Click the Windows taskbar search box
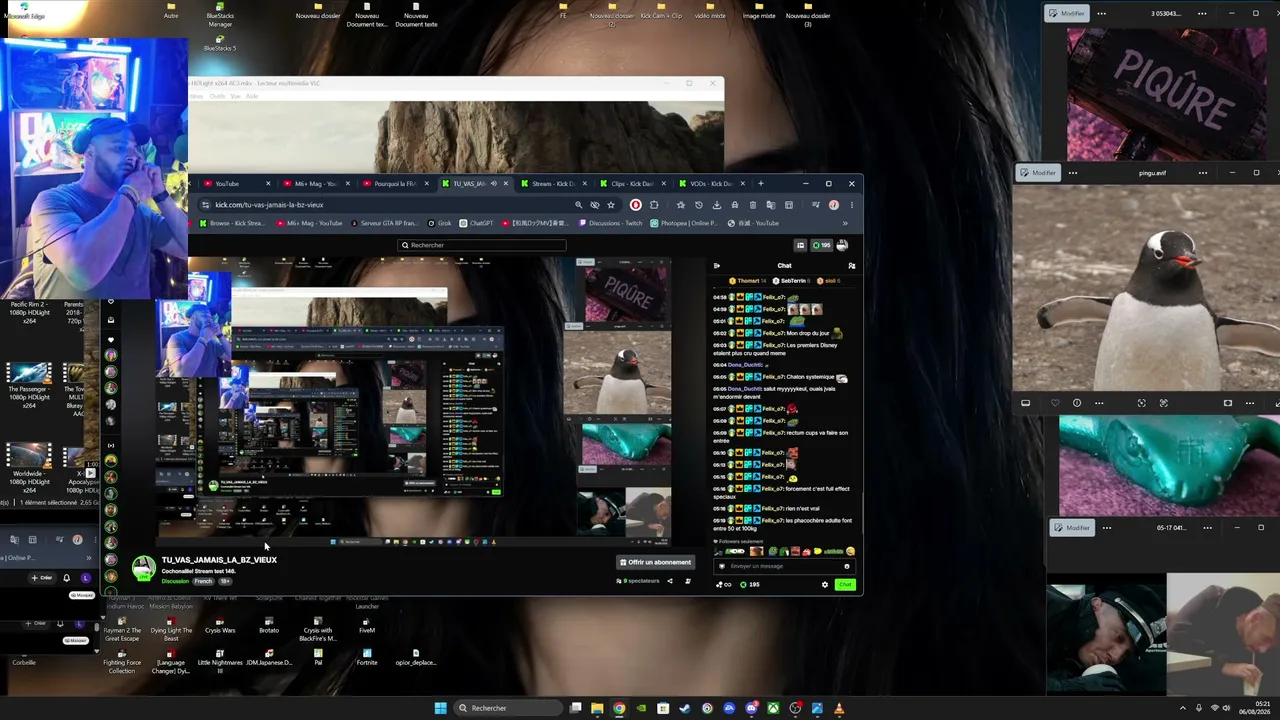Image resolution: width=1280 pixels, height=720 pixels. point(506,708)
